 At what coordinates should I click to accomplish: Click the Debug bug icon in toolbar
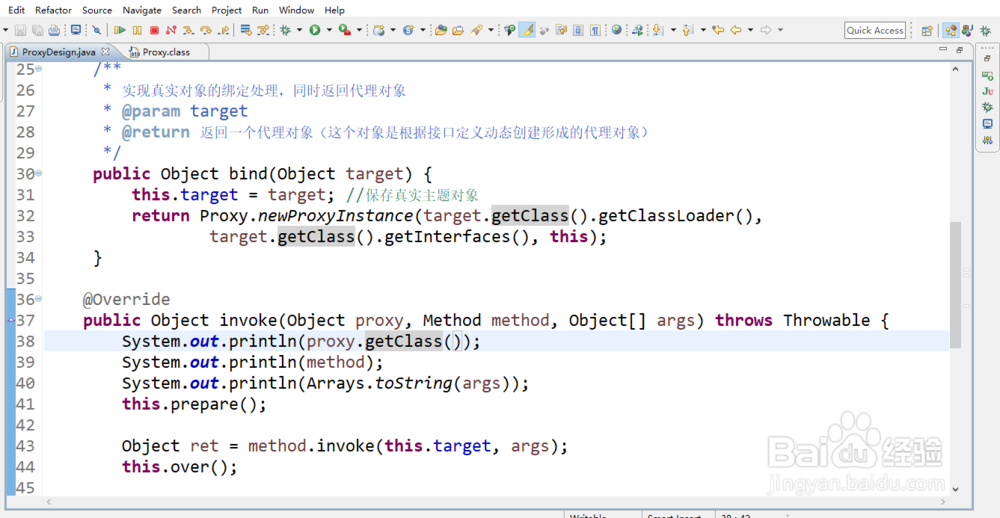[x=285, y=30]
